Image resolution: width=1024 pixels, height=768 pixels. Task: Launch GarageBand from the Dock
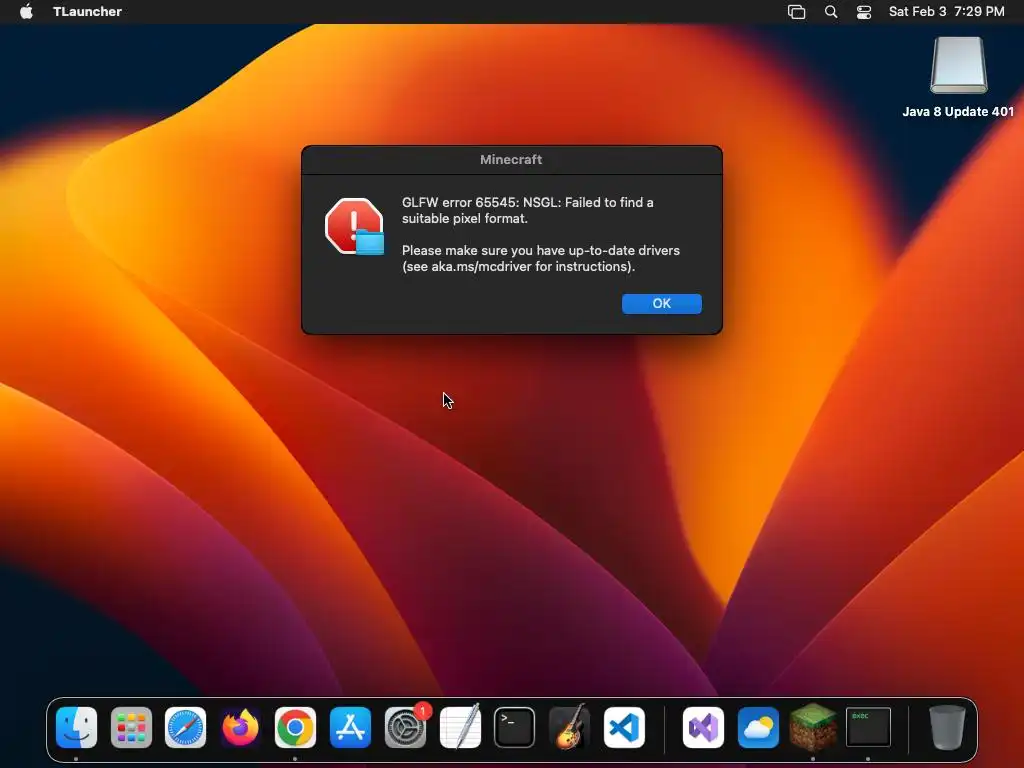pyautogui.click(x=569, y=728)
